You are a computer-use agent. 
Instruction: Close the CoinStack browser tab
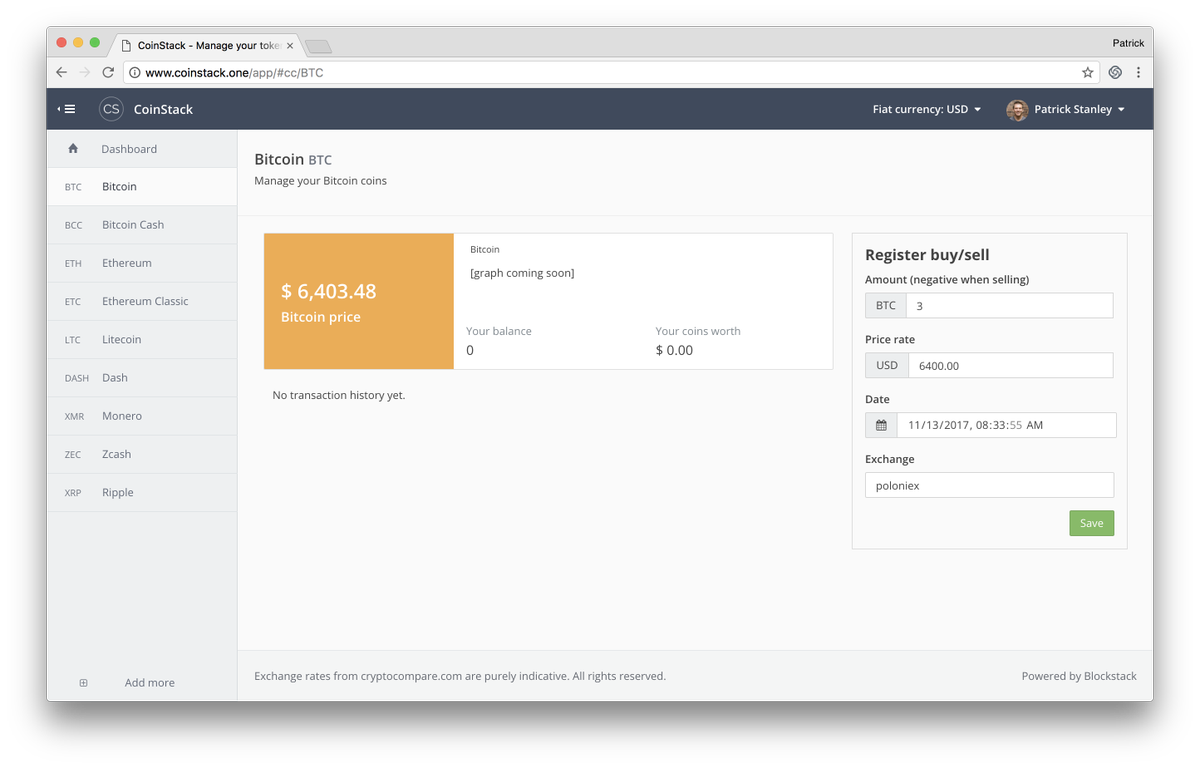290,45
